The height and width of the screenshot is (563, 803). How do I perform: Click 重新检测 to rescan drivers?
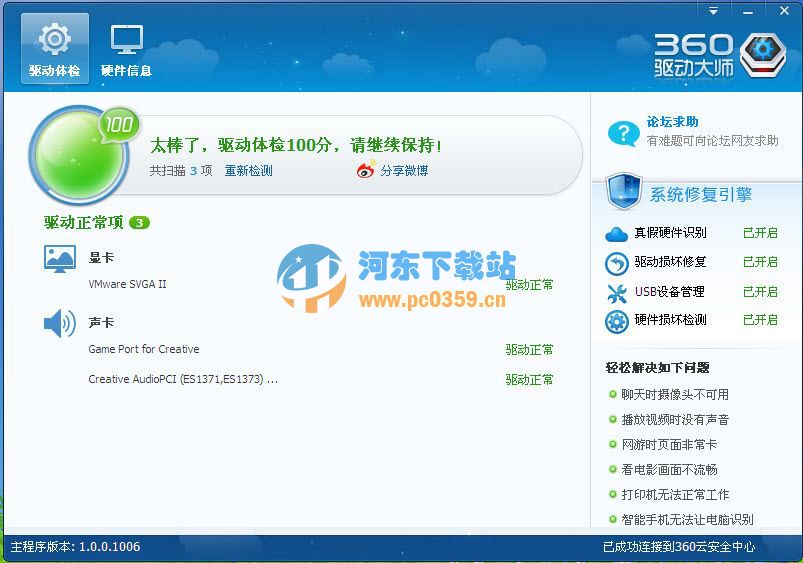pyautogui.click(x=248, y=171)
